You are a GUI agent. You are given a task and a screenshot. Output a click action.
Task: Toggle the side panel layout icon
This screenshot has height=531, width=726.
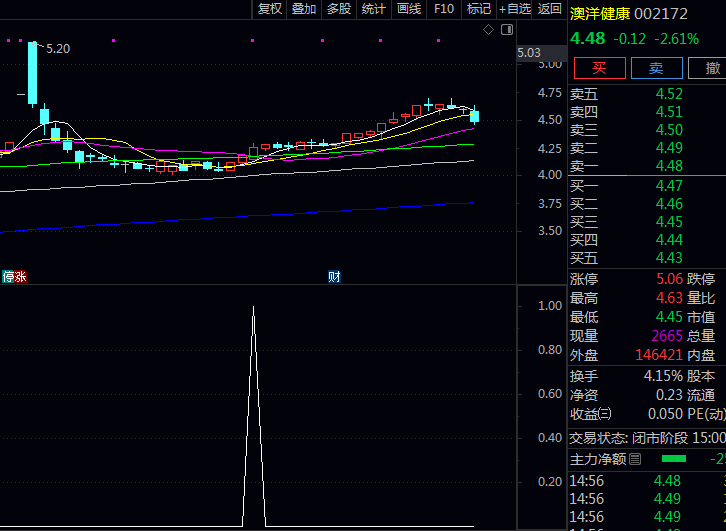(507, 30)
